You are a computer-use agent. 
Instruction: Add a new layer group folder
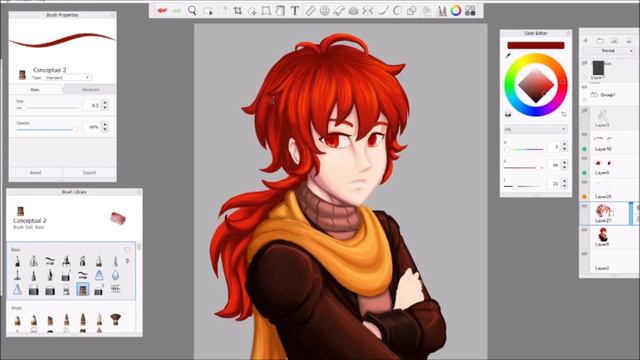(x=600, y=41)
